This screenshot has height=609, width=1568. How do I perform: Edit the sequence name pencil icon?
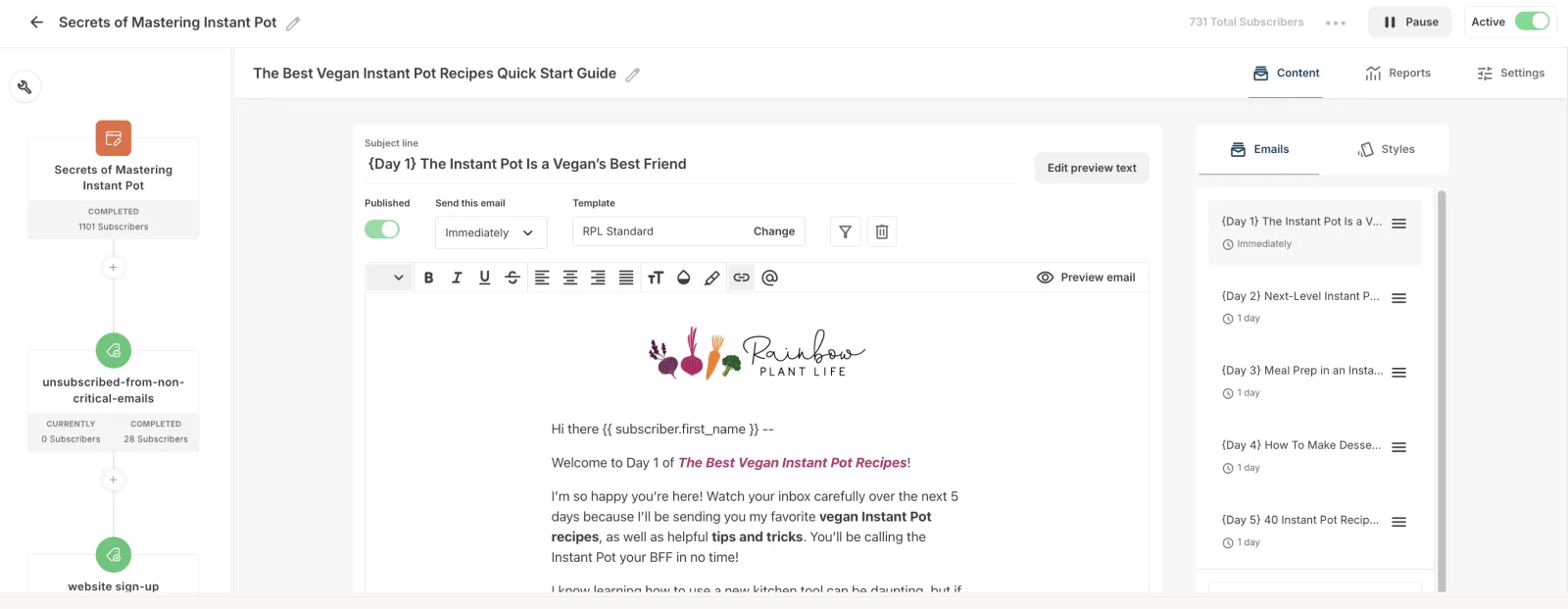[293, 23]
